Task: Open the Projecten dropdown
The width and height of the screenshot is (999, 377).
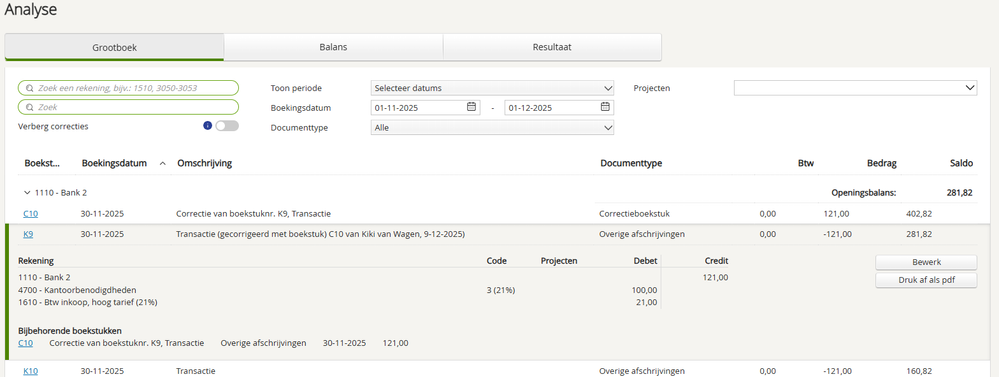Action: point(855,88)
